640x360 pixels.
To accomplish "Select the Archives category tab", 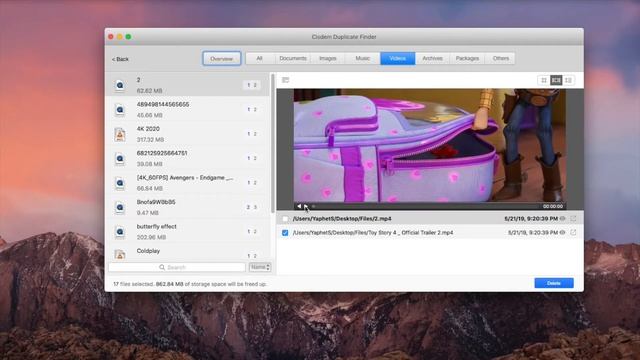I will [x=432, y=58].
